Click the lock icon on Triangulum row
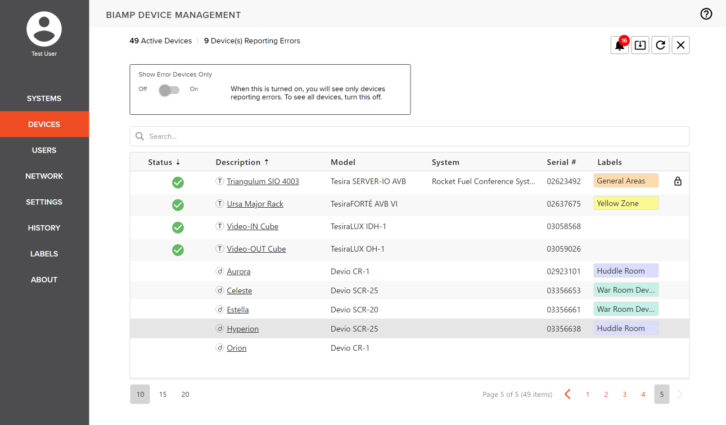 click(678, 181)
